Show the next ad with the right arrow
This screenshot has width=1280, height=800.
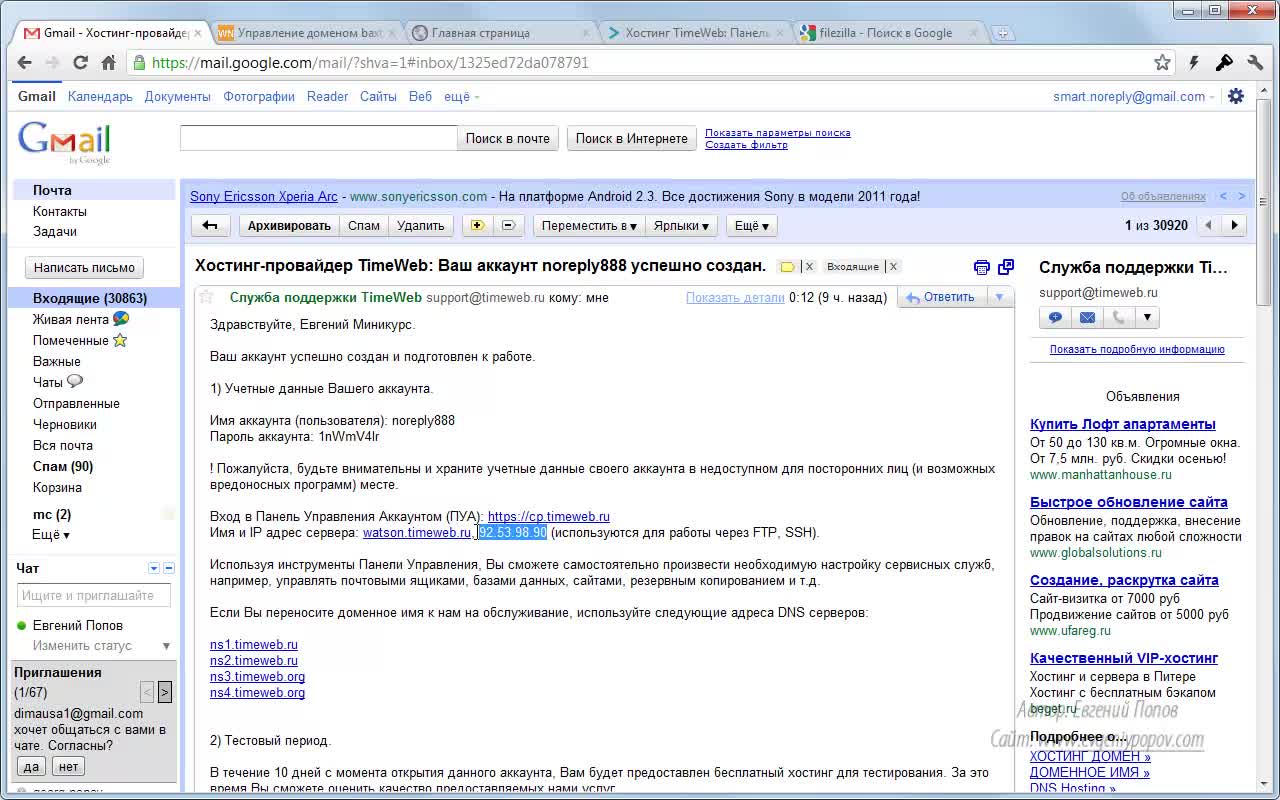[x=1241, y=196]
